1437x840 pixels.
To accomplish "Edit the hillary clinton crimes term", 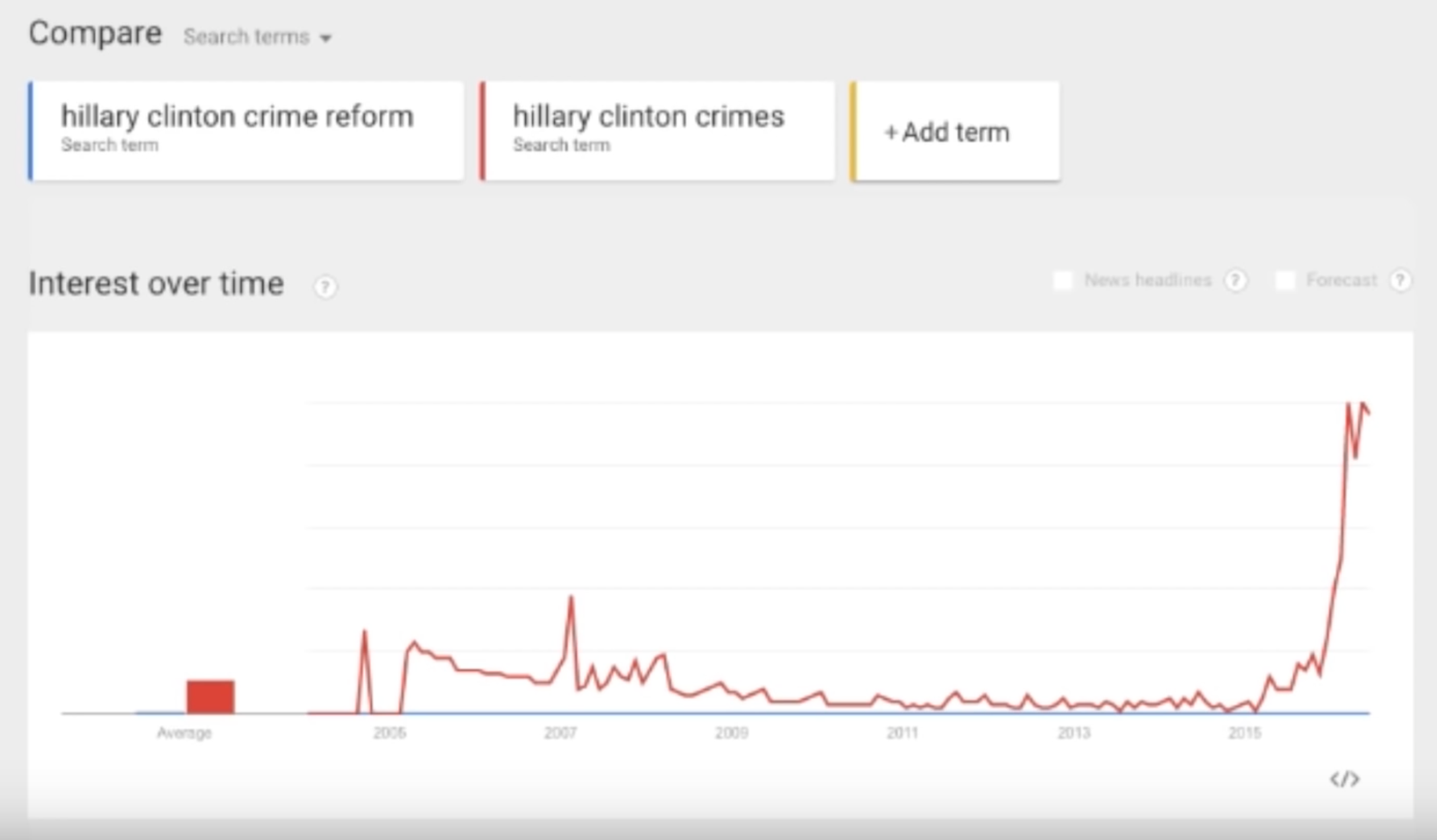I will [657, 131].
